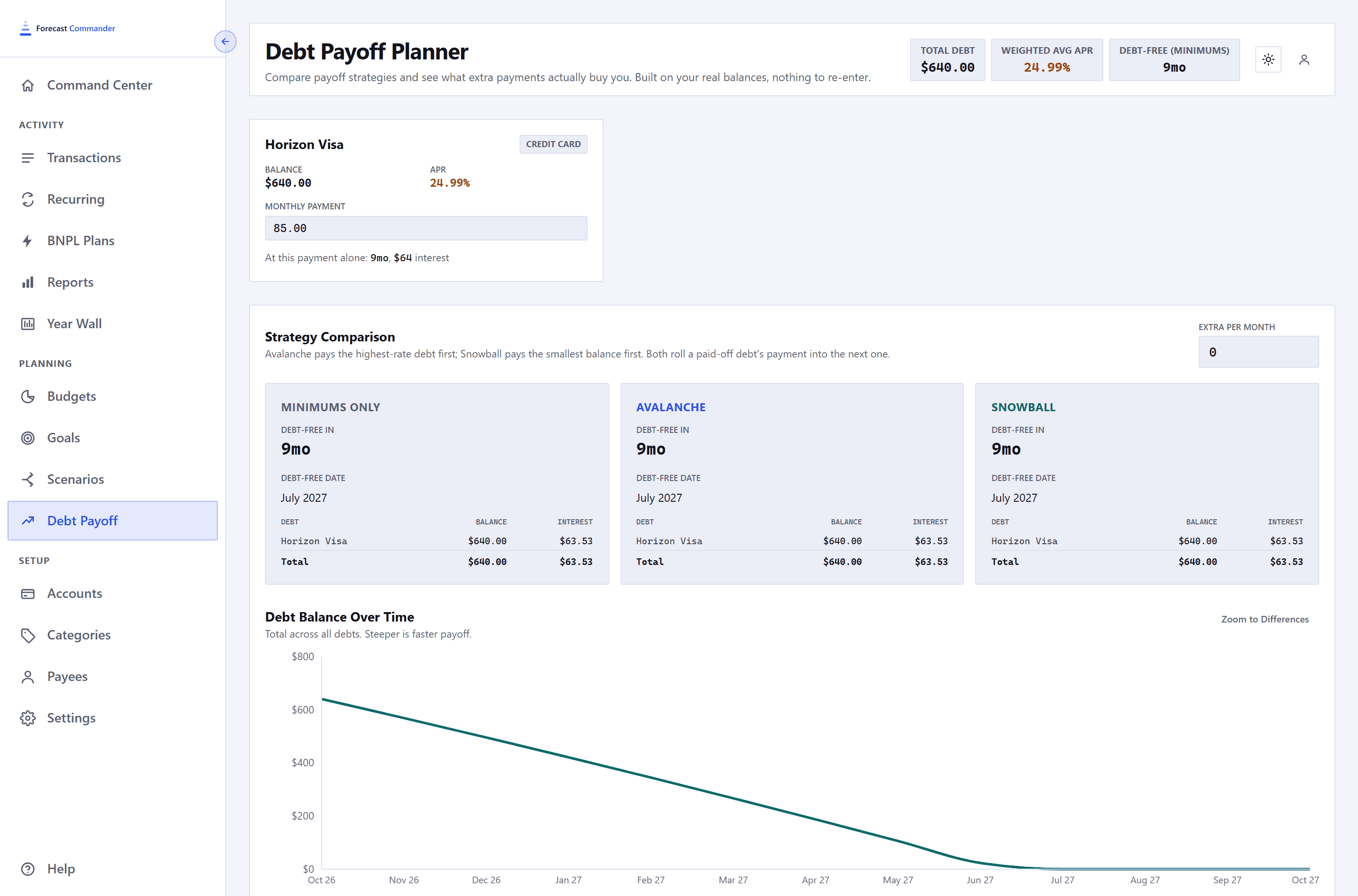Open Help link
The image size is (1358, 896).
pos(113,869)
